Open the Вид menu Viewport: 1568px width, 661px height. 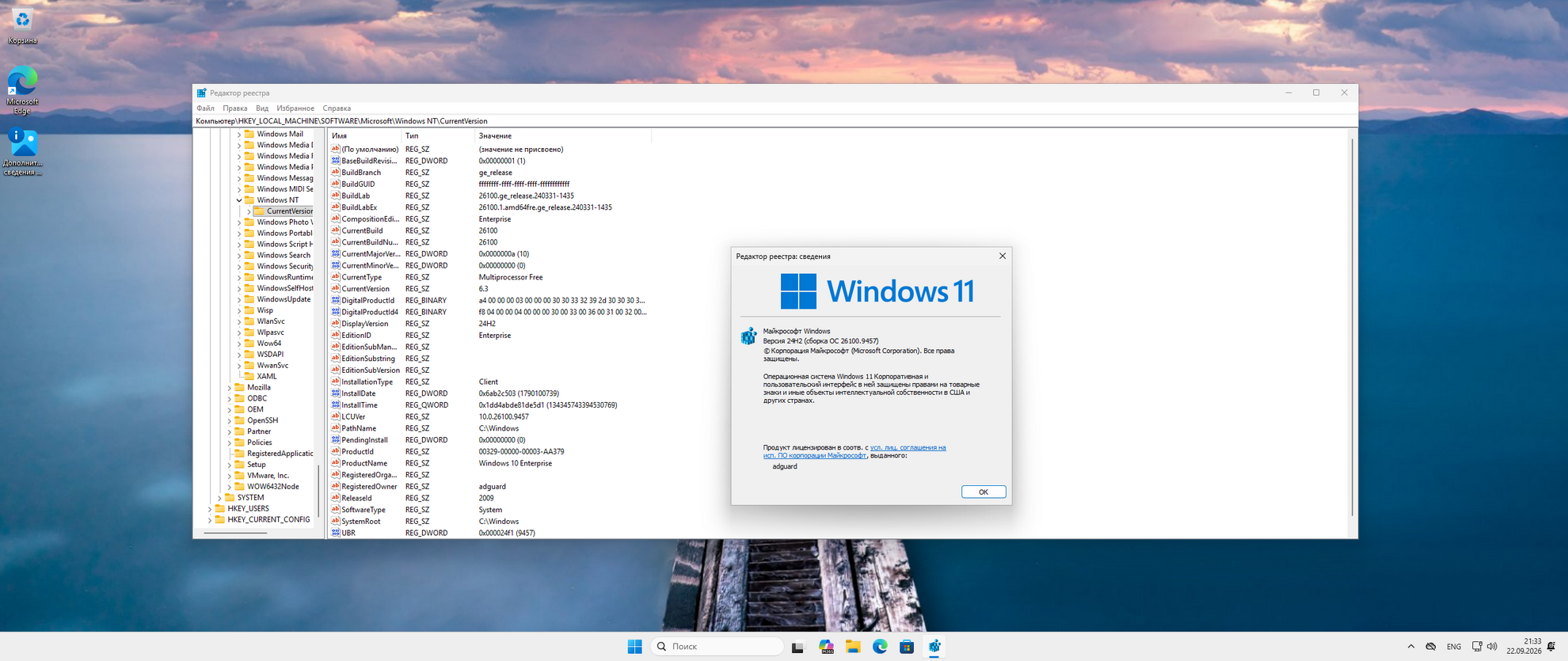pos(262,108)
